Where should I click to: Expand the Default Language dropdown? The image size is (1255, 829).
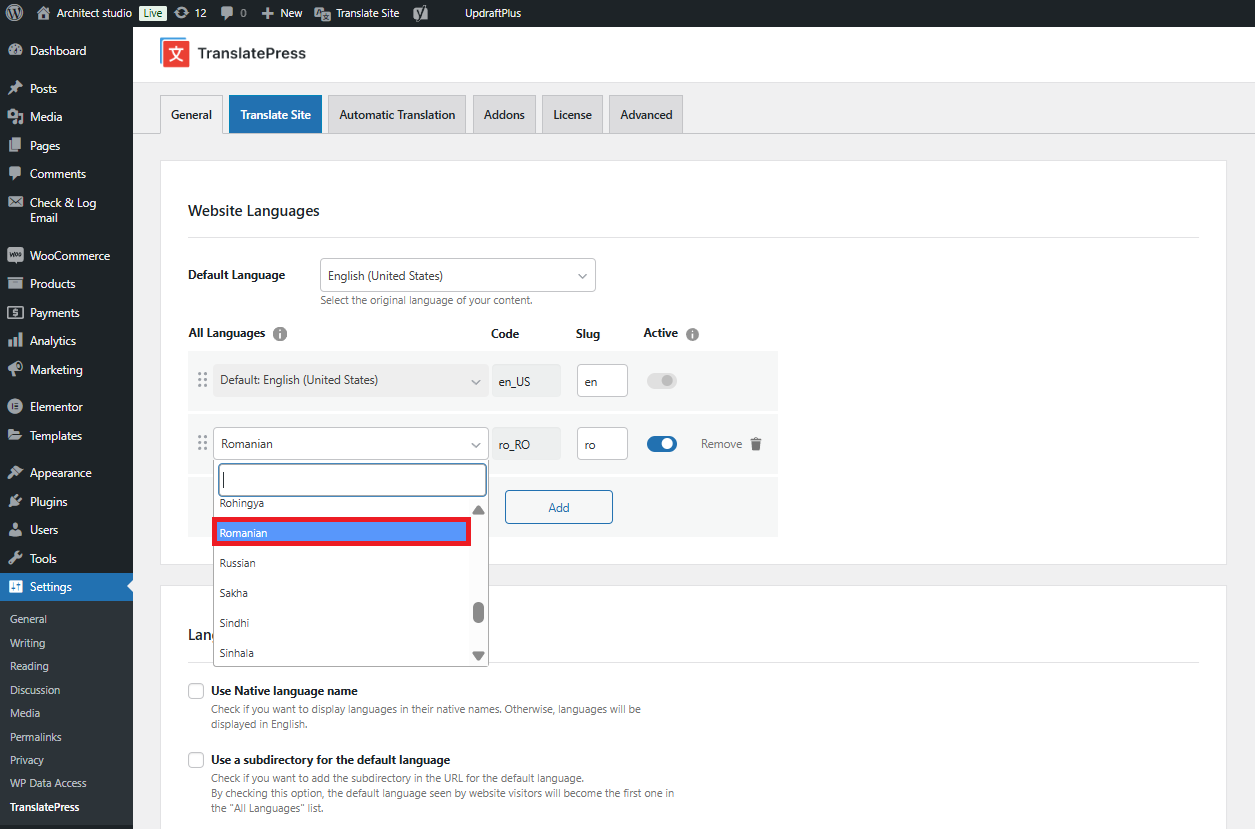[457, 275]
